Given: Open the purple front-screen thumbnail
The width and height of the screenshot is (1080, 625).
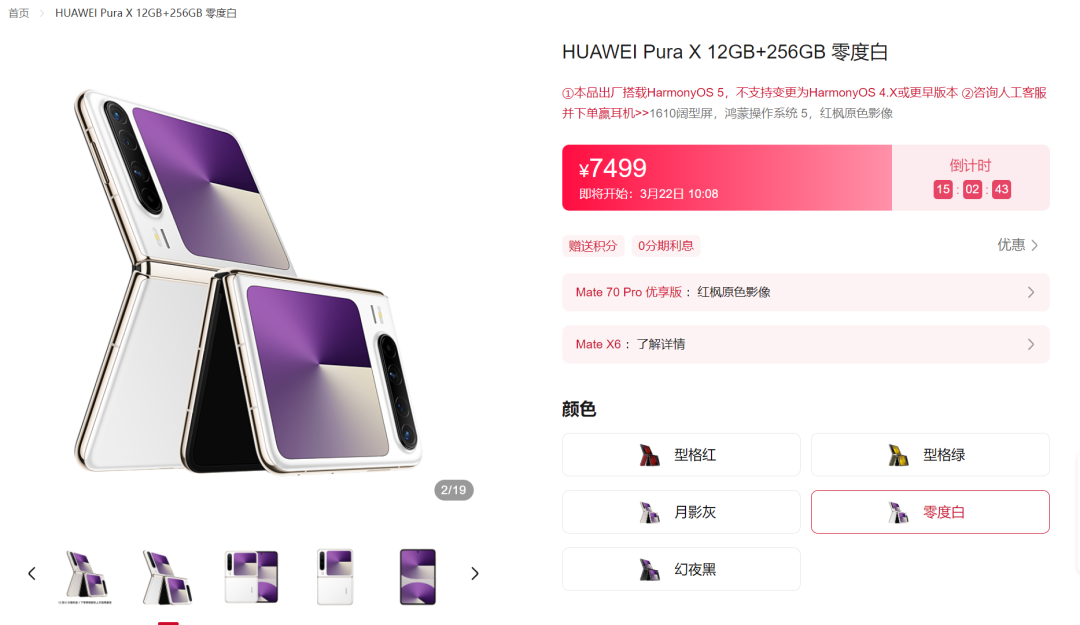Looking at the screenshot, I should 418,577.
